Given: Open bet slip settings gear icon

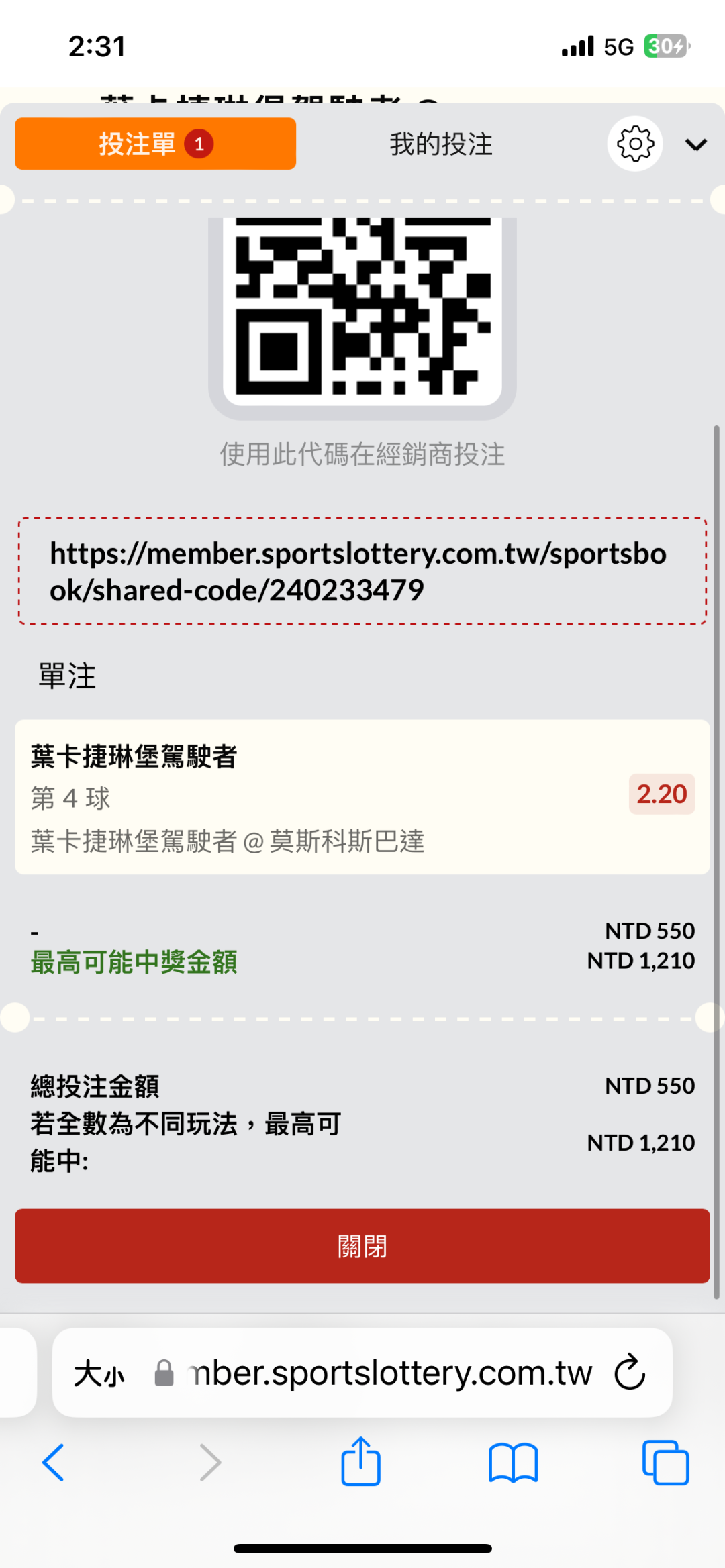Looking at the screenshot, I should point(634,144).
